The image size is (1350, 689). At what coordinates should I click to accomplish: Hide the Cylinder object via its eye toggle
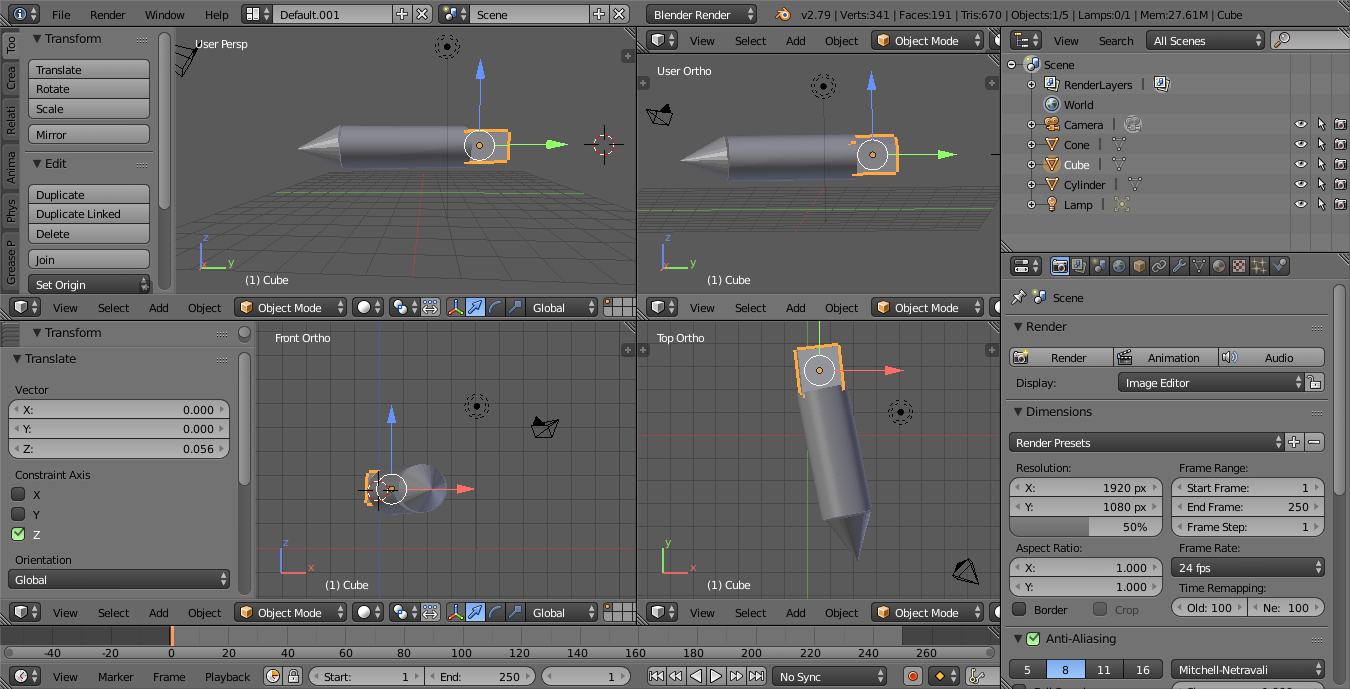[1300, 184]
